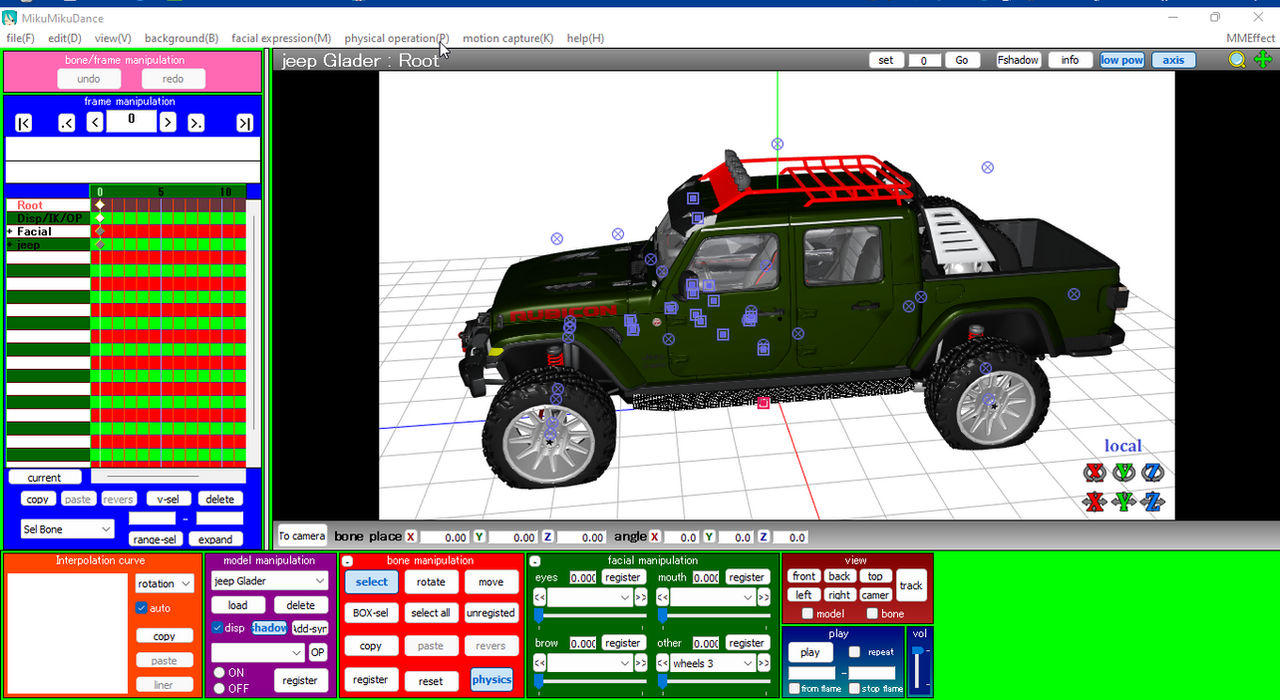Click next other morph arrow button
The width and height of the screenshot is (1280, 700).
point(763,663)
